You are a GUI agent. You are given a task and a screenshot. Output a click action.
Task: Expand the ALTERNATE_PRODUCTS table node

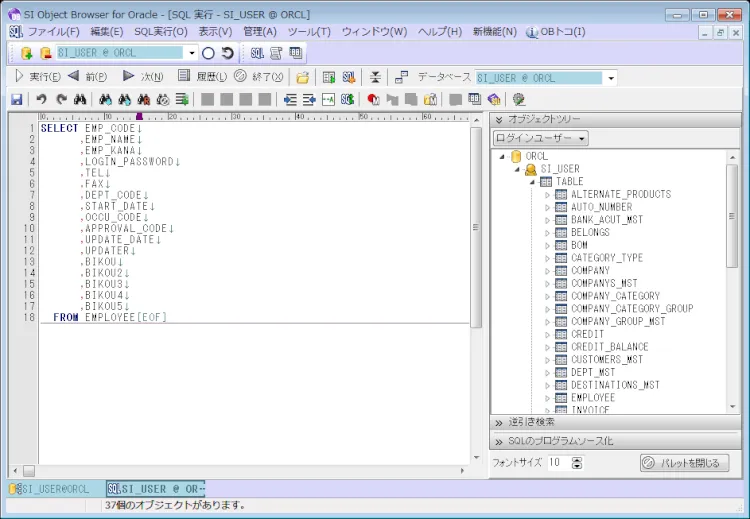click(x=548, y=195)
